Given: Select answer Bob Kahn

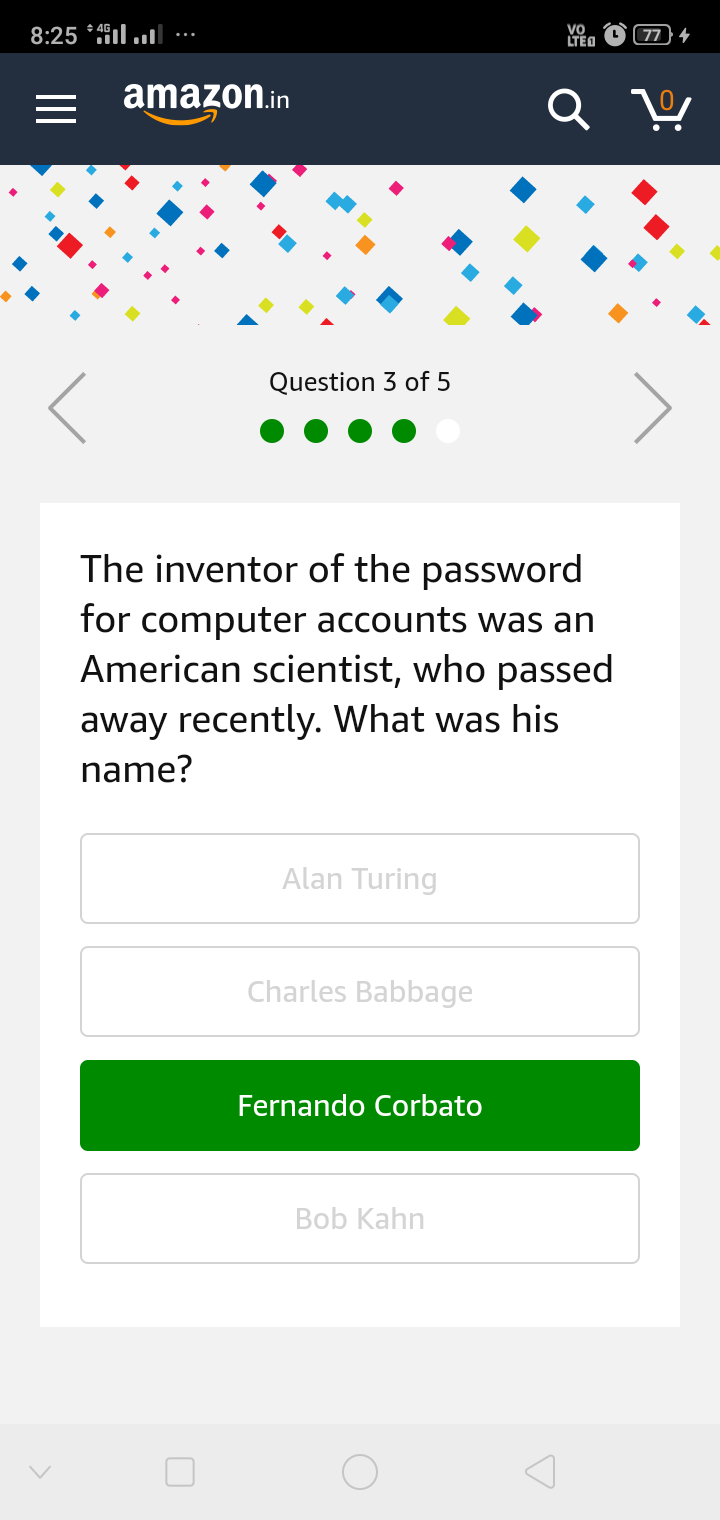Looking at the screenshot, I should 360,1218.
